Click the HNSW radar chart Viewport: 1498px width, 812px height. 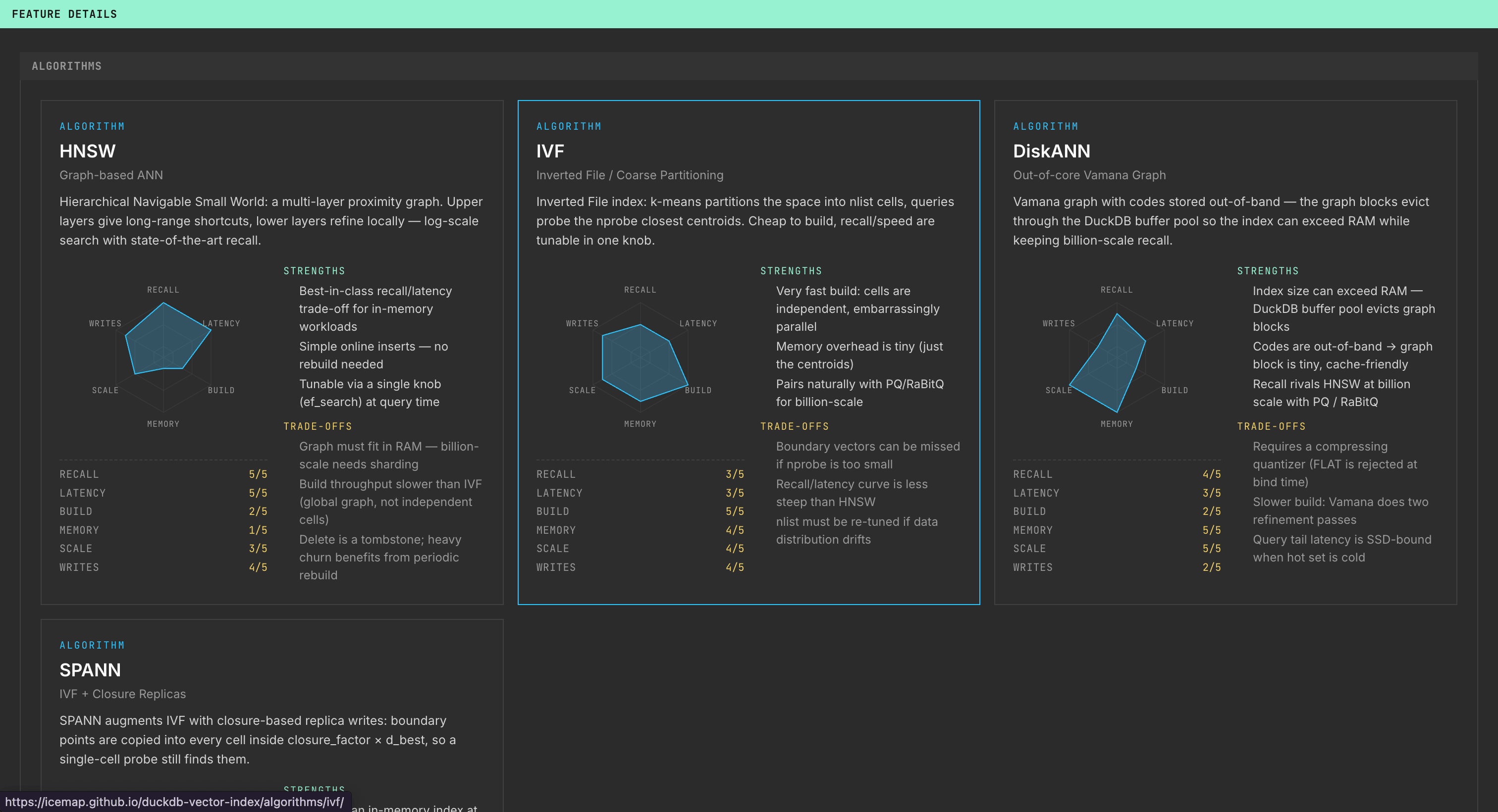163,356
